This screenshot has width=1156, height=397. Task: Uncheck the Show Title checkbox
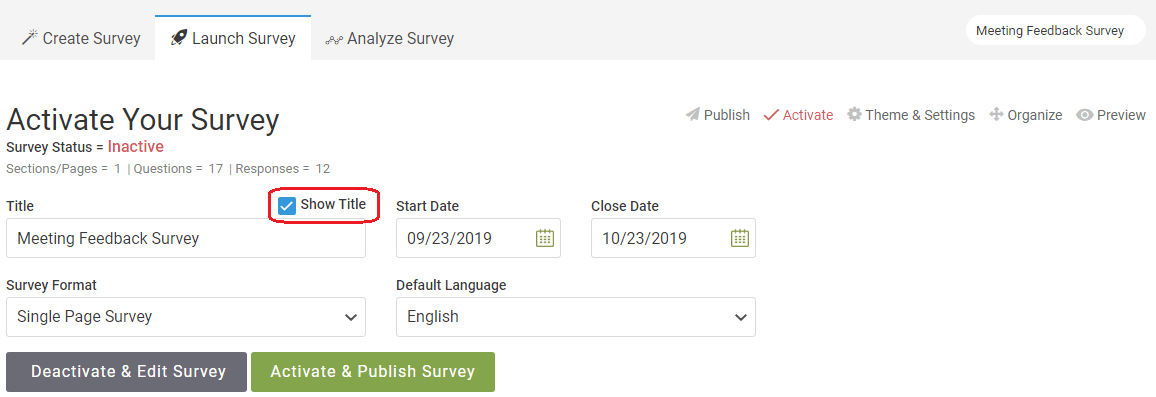(x=287, y=206)
